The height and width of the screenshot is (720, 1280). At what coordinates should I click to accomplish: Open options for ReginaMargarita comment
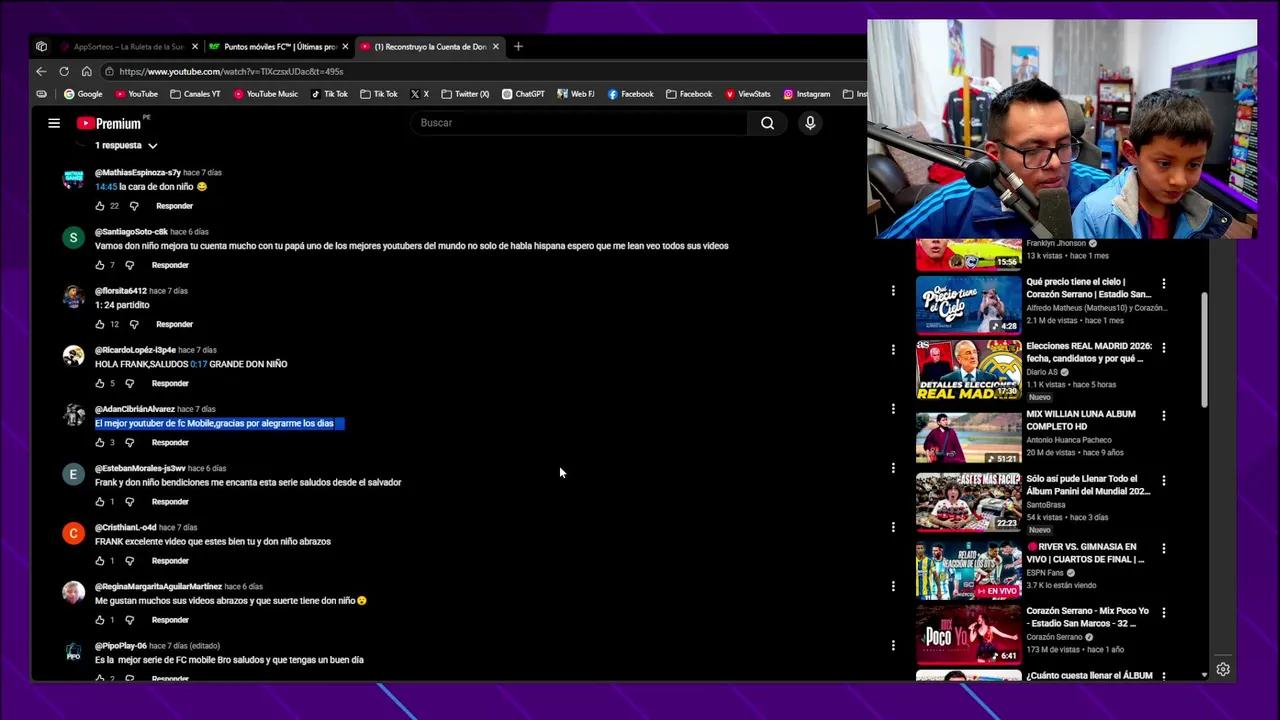click(x=893, y=586)
